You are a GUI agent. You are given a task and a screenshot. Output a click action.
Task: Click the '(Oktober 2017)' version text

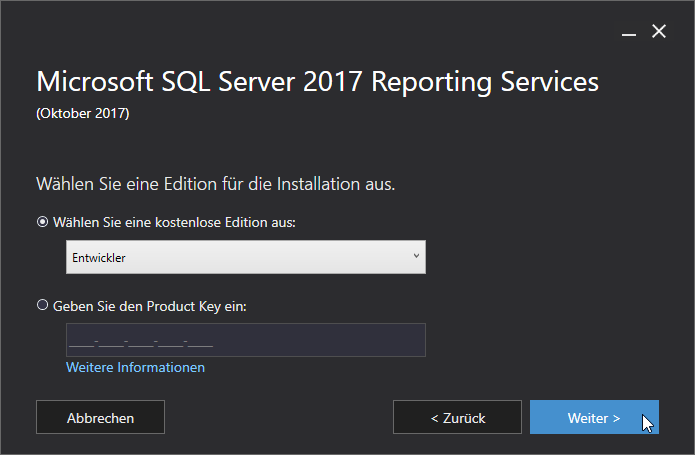tap(83, 113)
